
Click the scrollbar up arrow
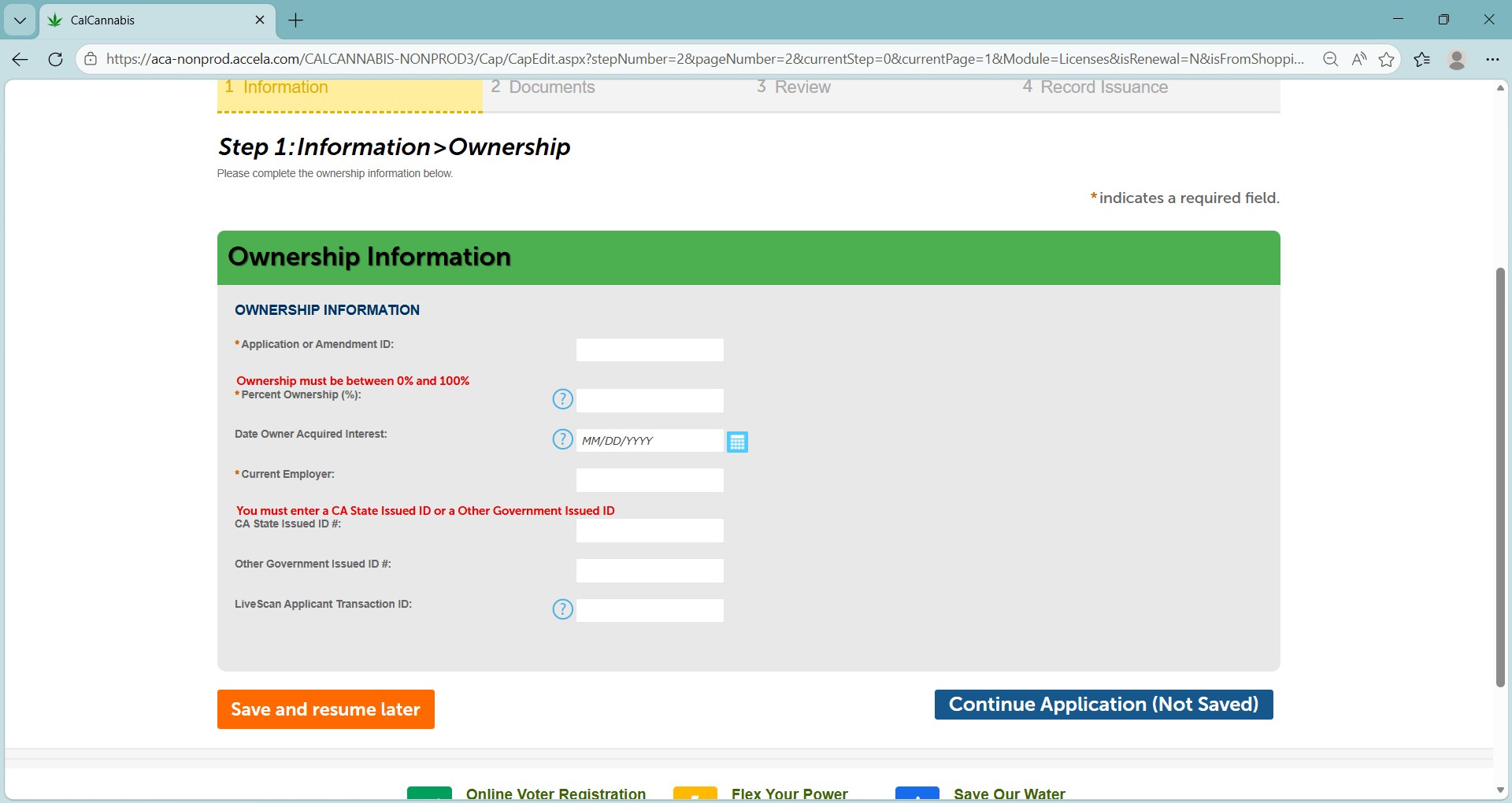(1500, 87)
